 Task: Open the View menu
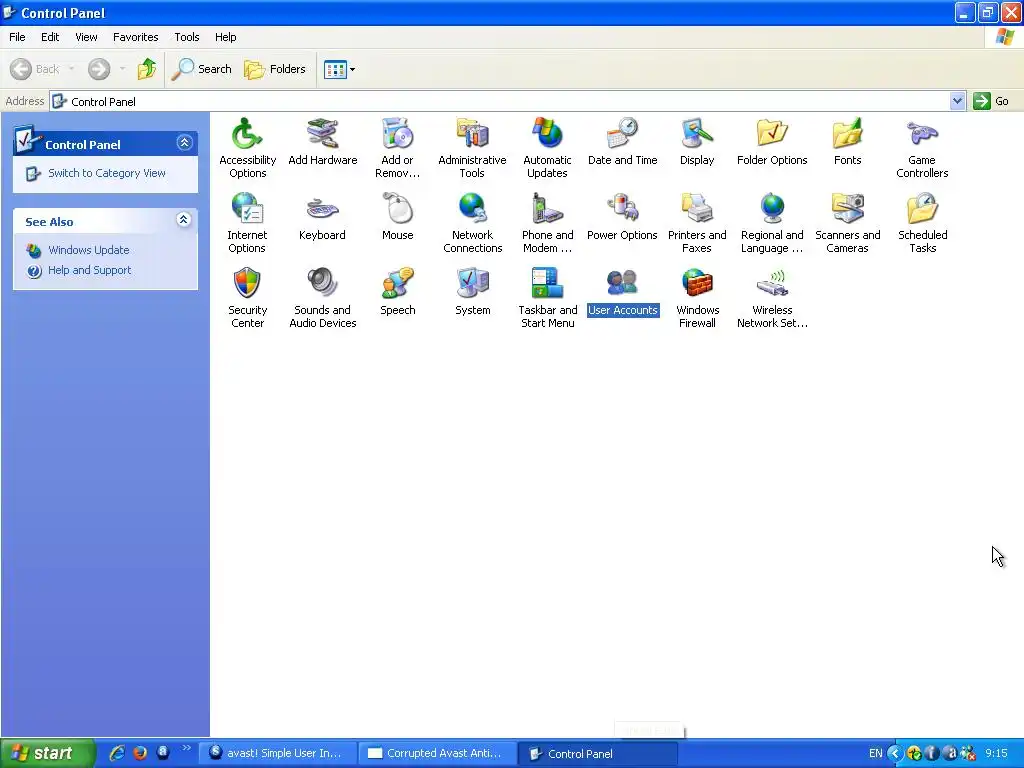pyautogui.click(x=86, y=37)
